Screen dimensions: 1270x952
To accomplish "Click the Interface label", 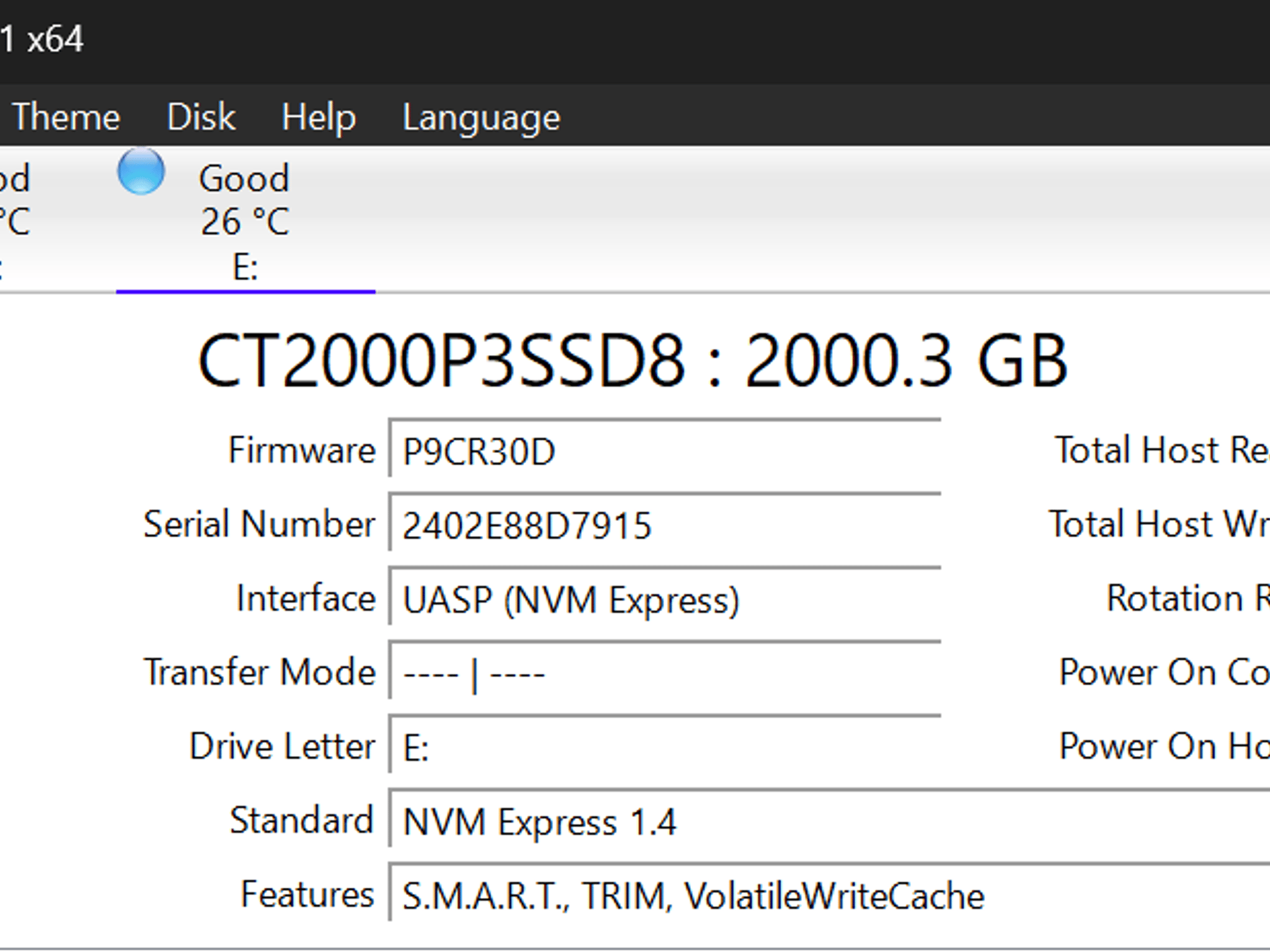I will (x=306, y=598).
